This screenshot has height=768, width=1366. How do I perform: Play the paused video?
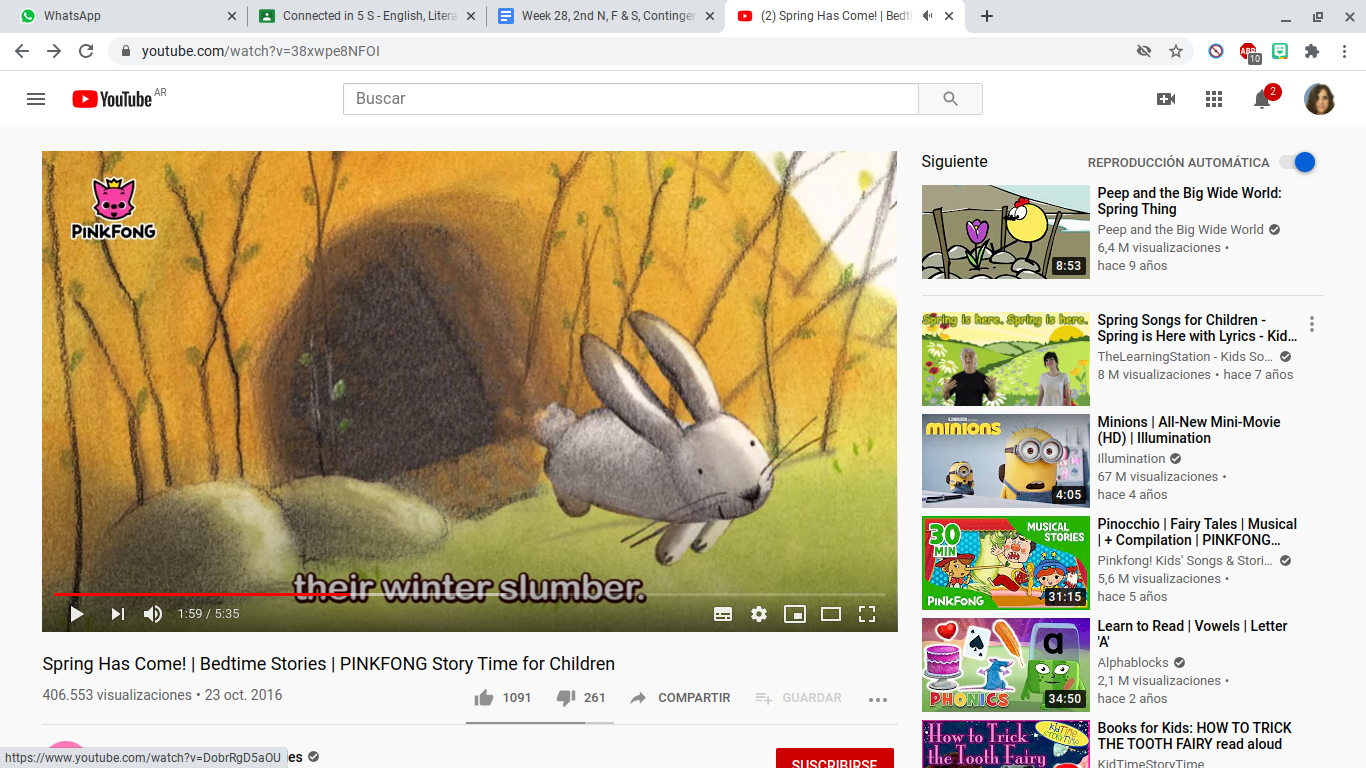pos(76,614)
